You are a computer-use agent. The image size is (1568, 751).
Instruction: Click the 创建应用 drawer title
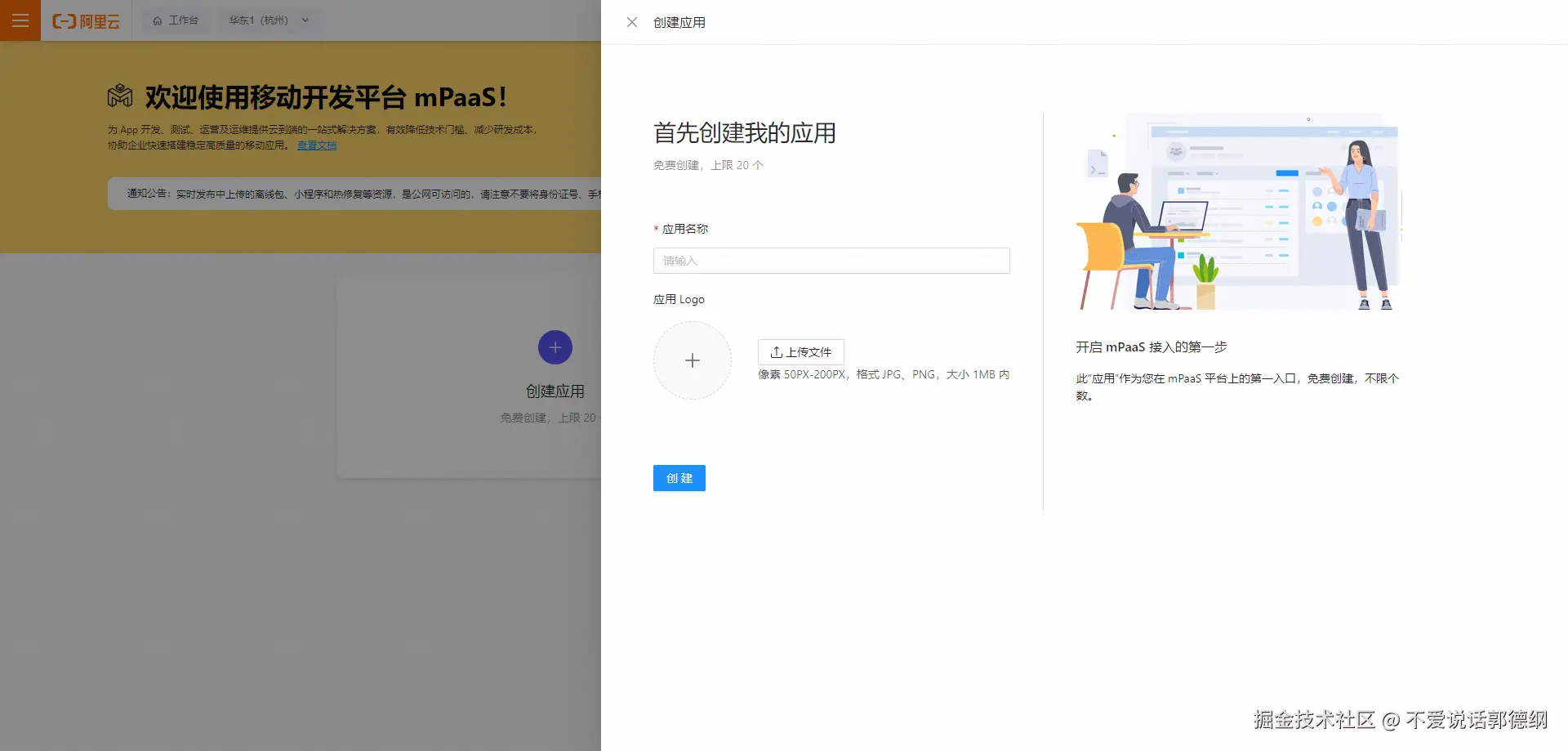tap(679, 22)
